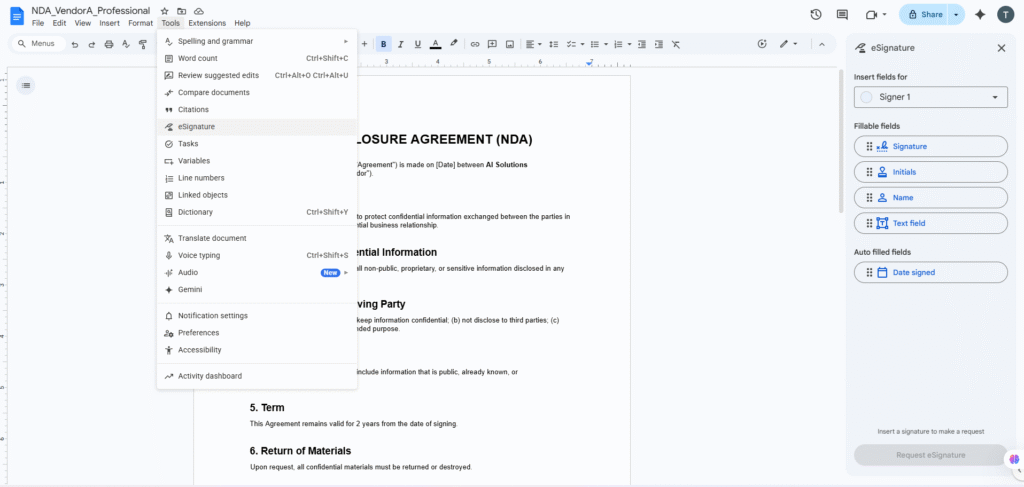The width and height of the screenshot is (1024, 487).
Task: Insert link using the chain icon
Action: pyautogui.click(x=475, y=44)
